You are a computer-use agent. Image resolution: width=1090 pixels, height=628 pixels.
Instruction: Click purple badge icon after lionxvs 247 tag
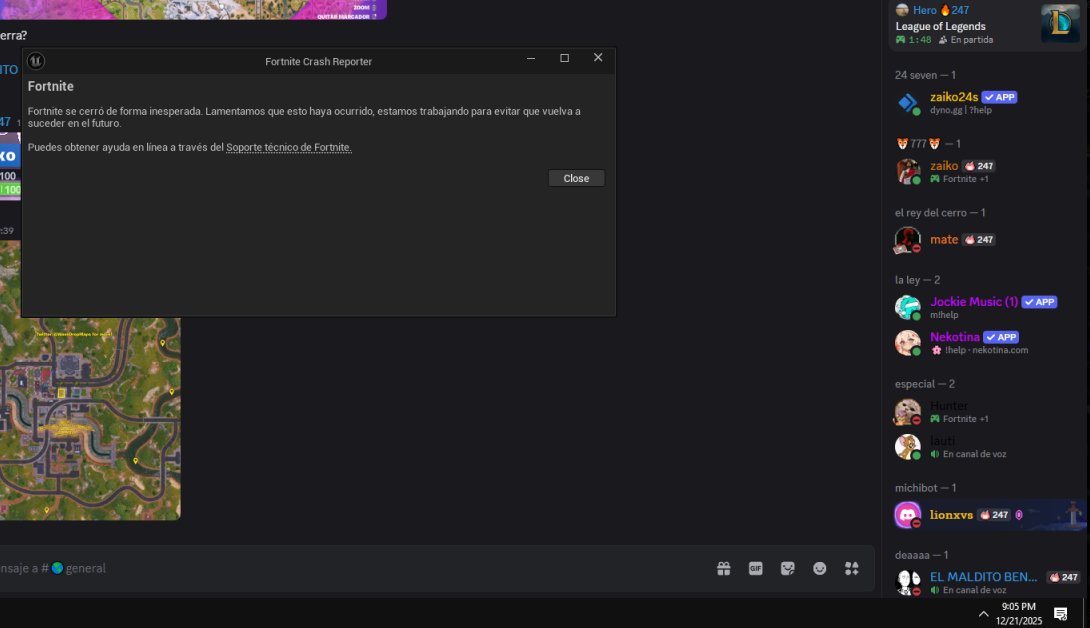pyautogui.click(x=1019, y=515)
